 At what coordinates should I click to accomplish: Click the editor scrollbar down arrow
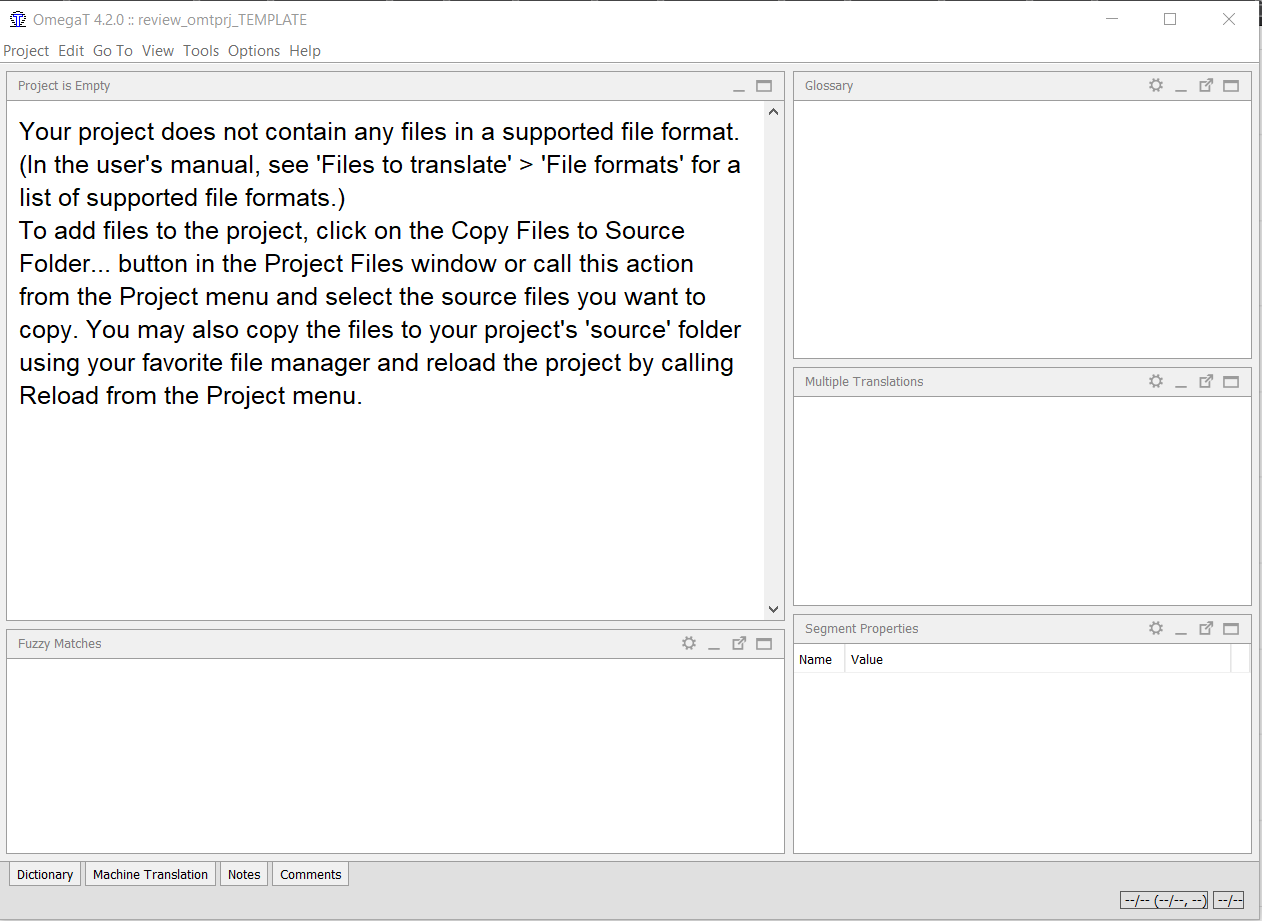[x=773, y=609]
